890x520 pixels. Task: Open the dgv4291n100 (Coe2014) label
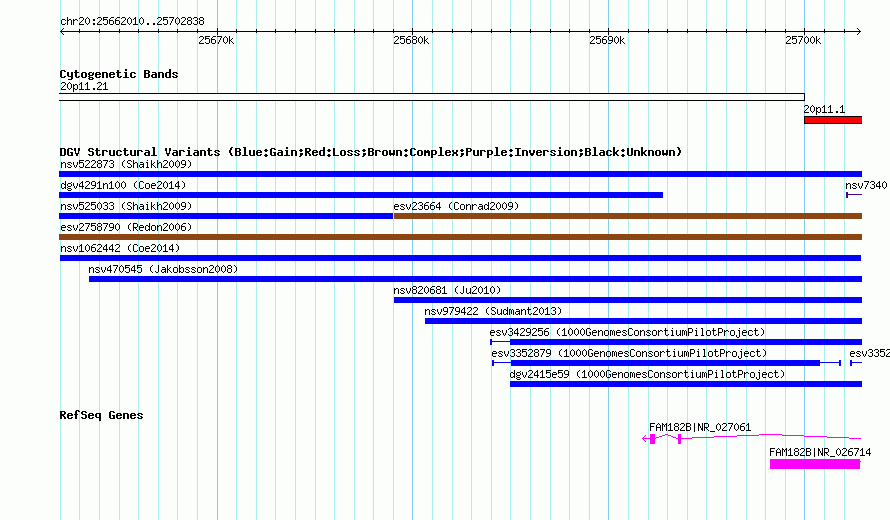[123, 185]
